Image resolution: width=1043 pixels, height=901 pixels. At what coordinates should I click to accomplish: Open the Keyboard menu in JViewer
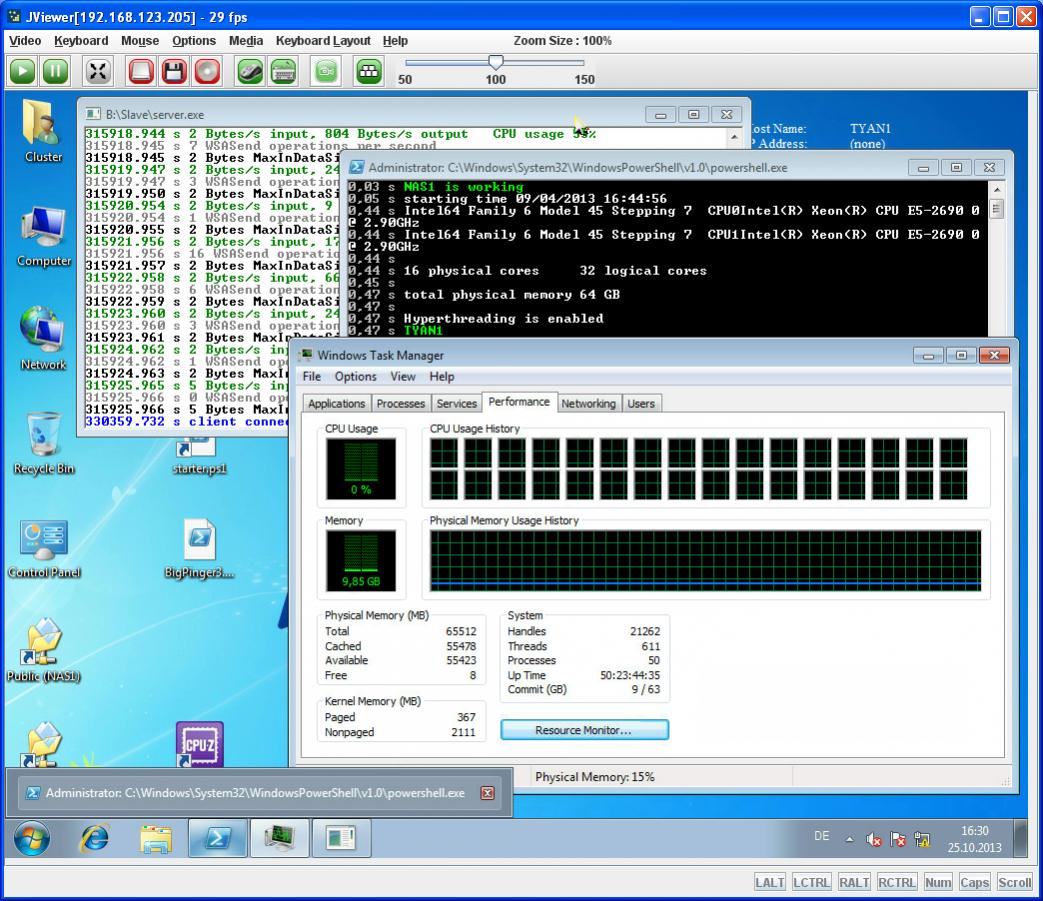click(x=81, y=41)
